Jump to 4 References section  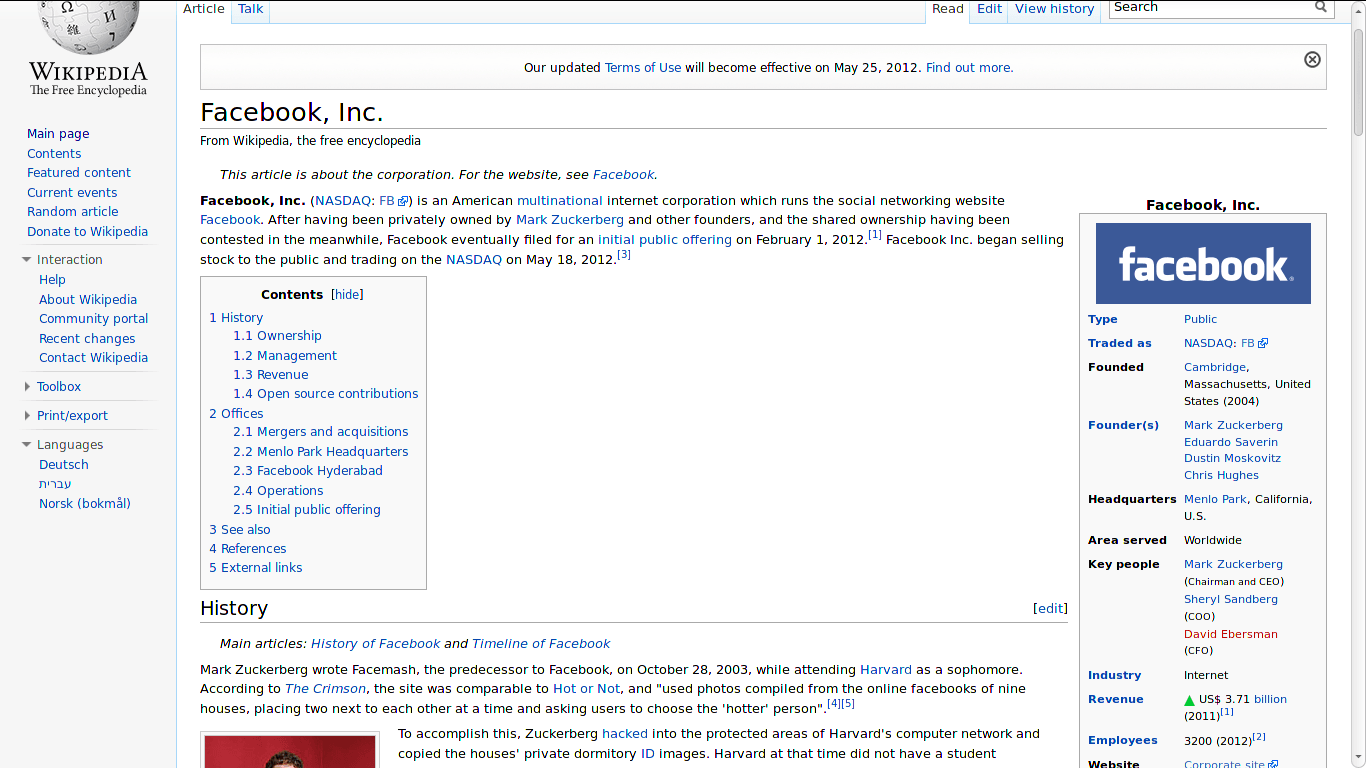(x=248, y=549)
